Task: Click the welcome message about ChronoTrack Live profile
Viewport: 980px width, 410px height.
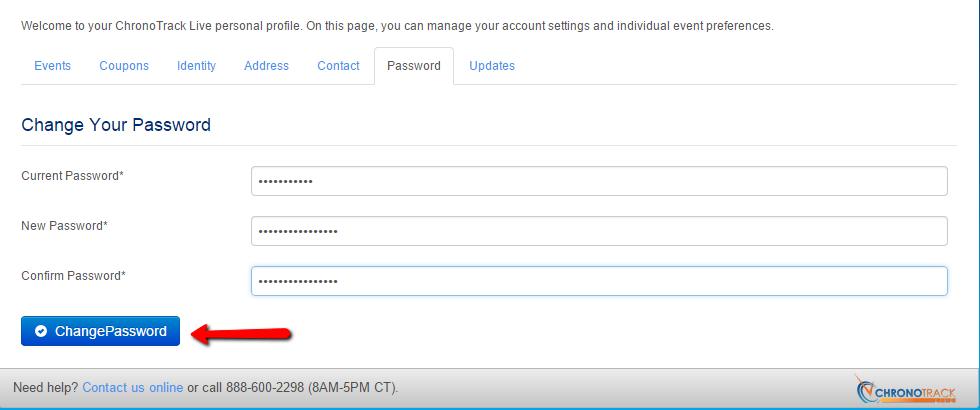Action: pyautogui.click(x=398, y=26)
